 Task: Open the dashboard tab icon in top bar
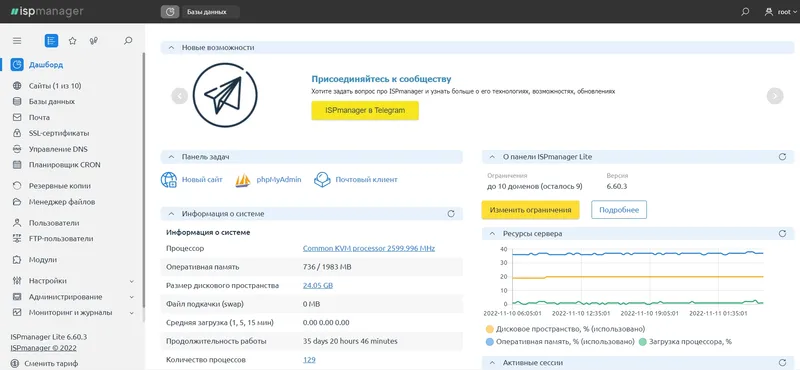pyautogui.click(x=170, y=11)
